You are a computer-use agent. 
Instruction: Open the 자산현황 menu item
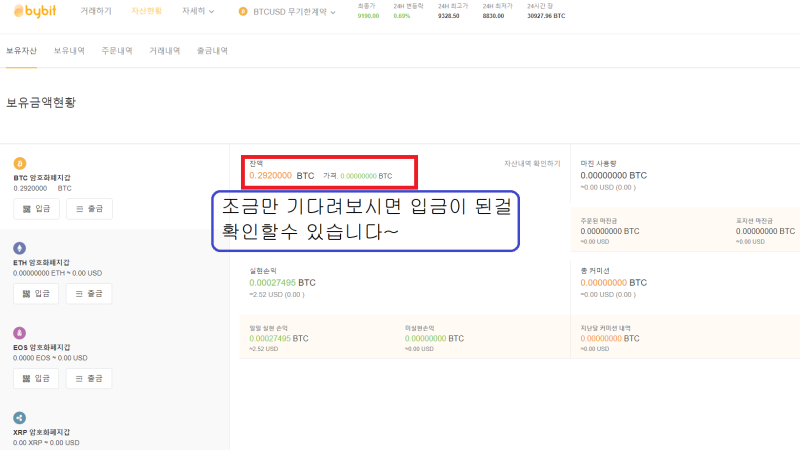pos(146,11)
